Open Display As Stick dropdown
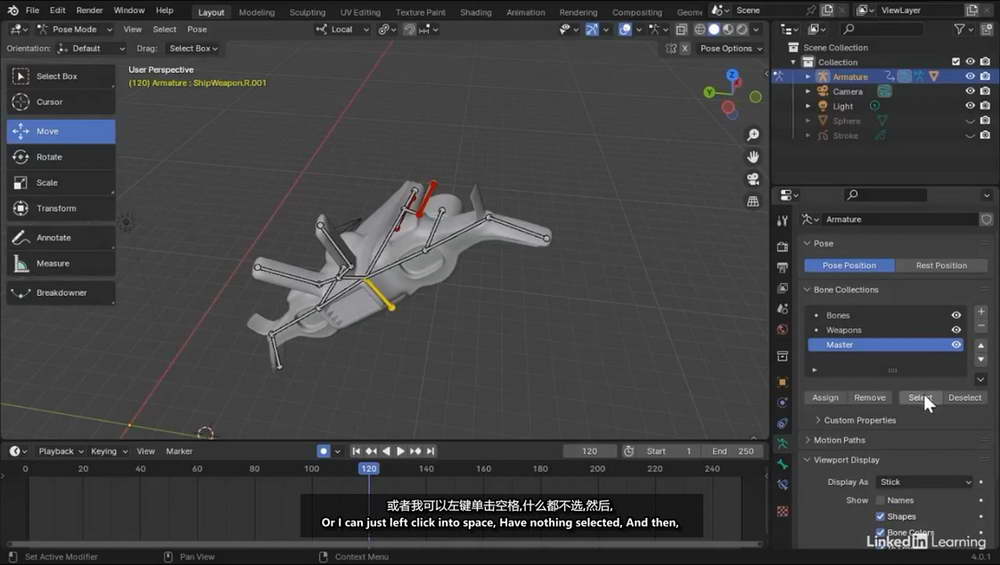 click(924, 483)
